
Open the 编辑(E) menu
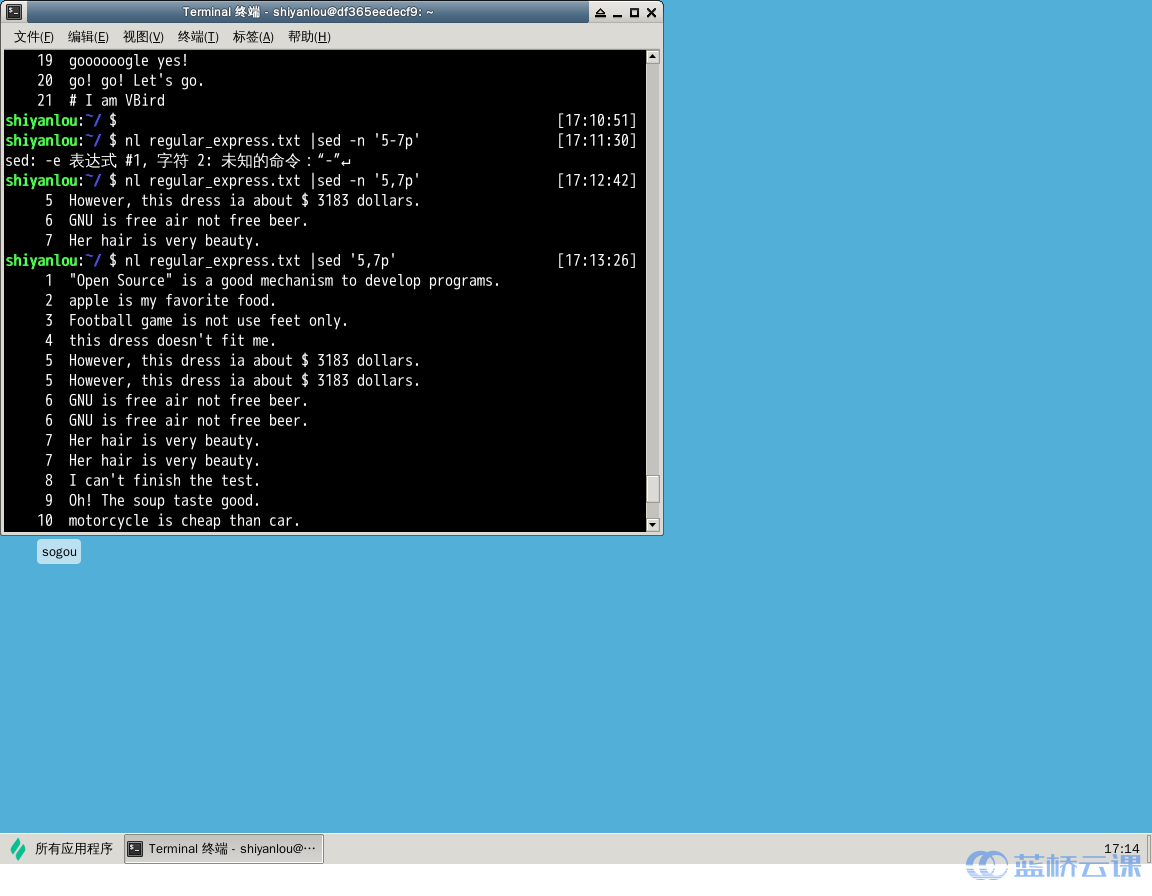[88, 37]
